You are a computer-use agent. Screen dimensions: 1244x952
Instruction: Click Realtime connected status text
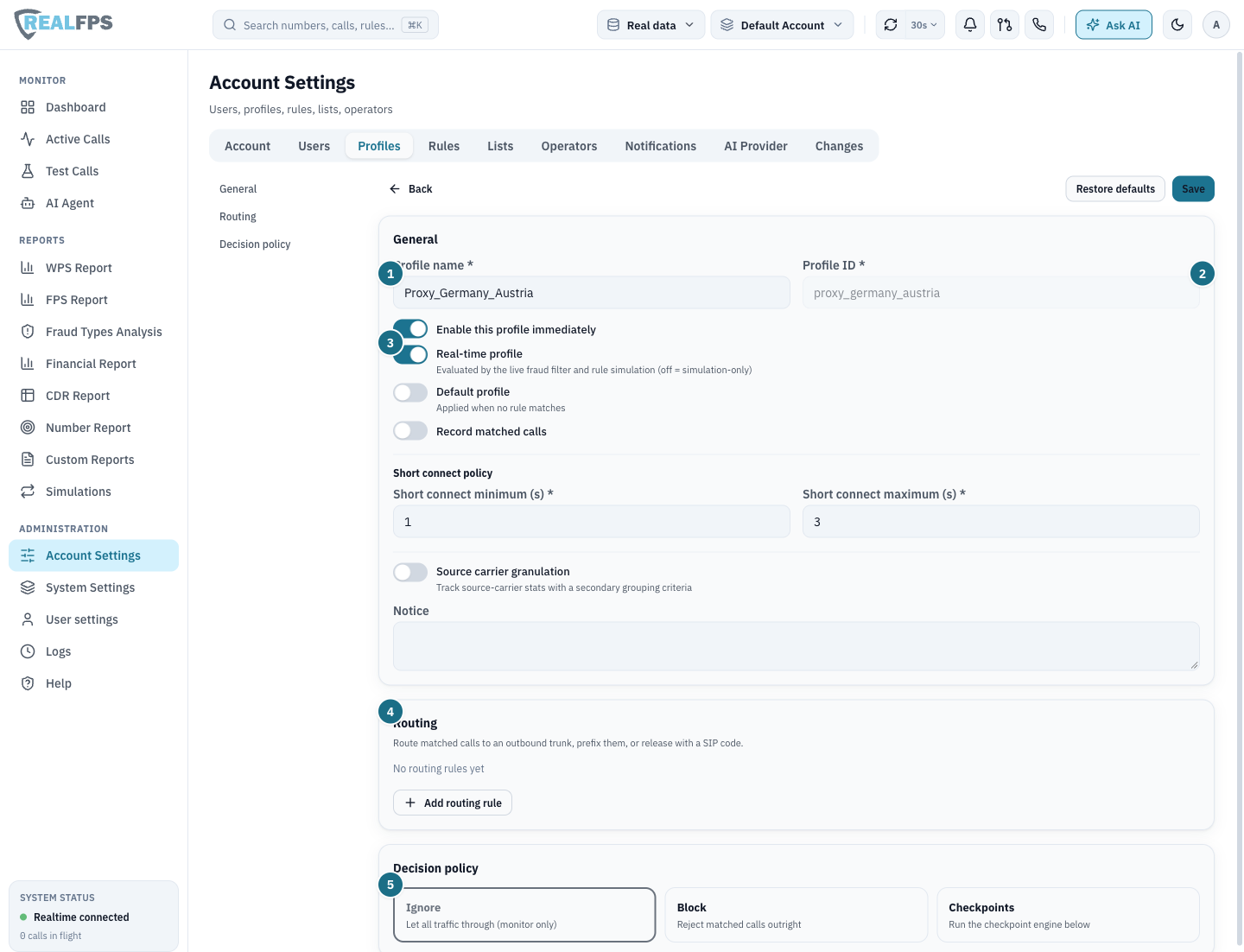tap(81, 917)
